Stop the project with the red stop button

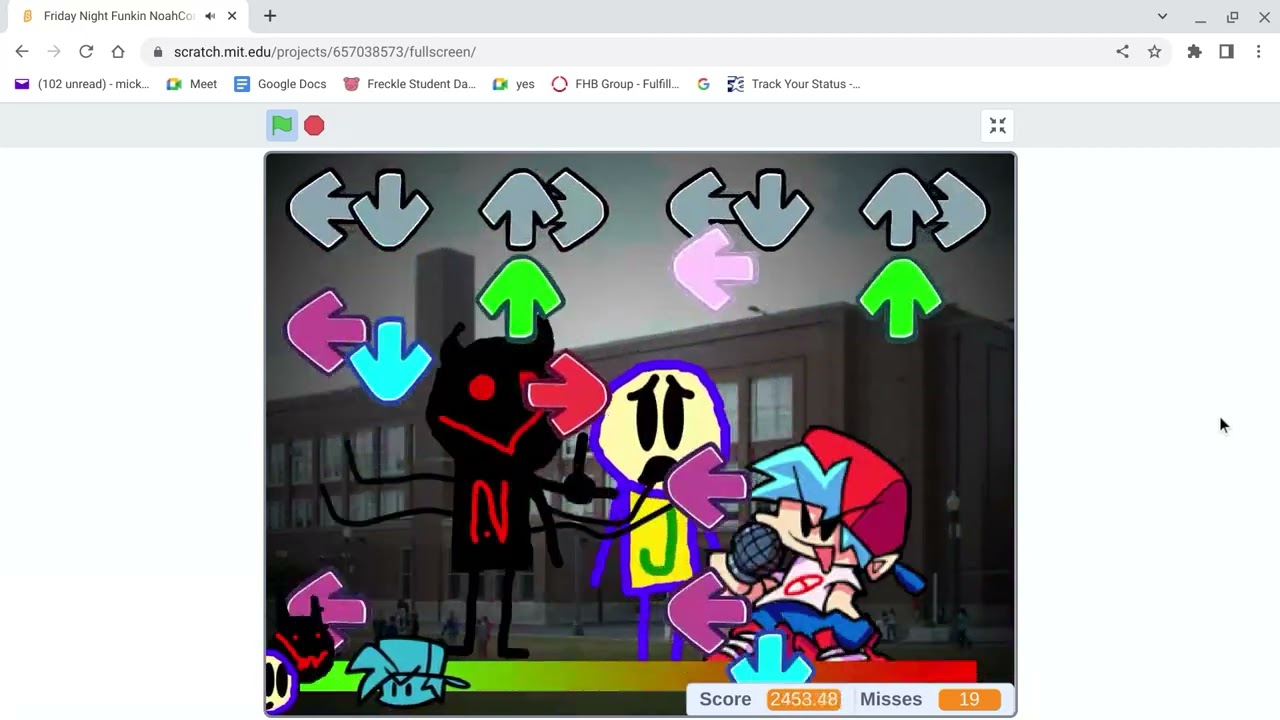click(314, 125)
